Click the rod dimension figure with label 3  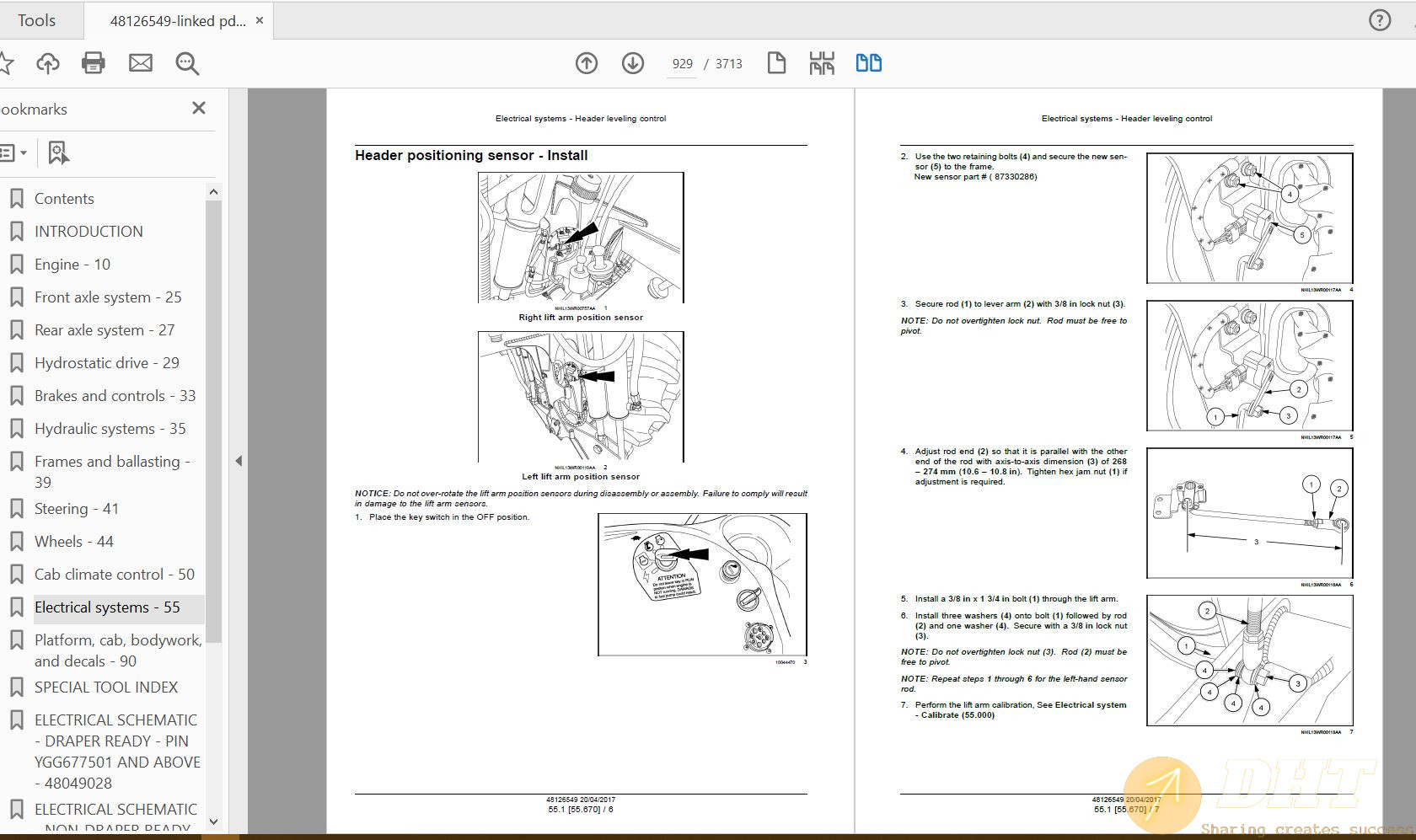[x=1250, y=513]
